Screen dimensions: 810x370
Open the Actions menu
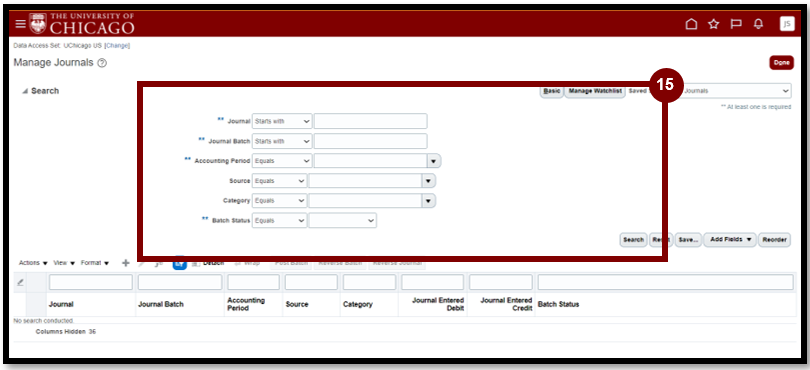pos(33,263)
